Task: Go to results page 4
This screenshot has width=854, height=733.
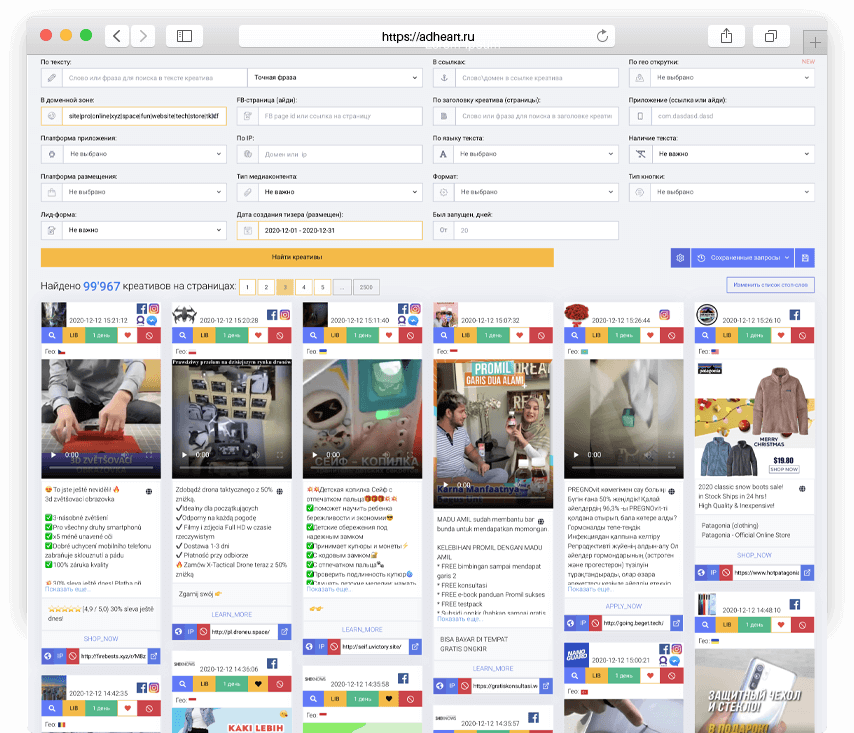Action: (x=304, y=287)
